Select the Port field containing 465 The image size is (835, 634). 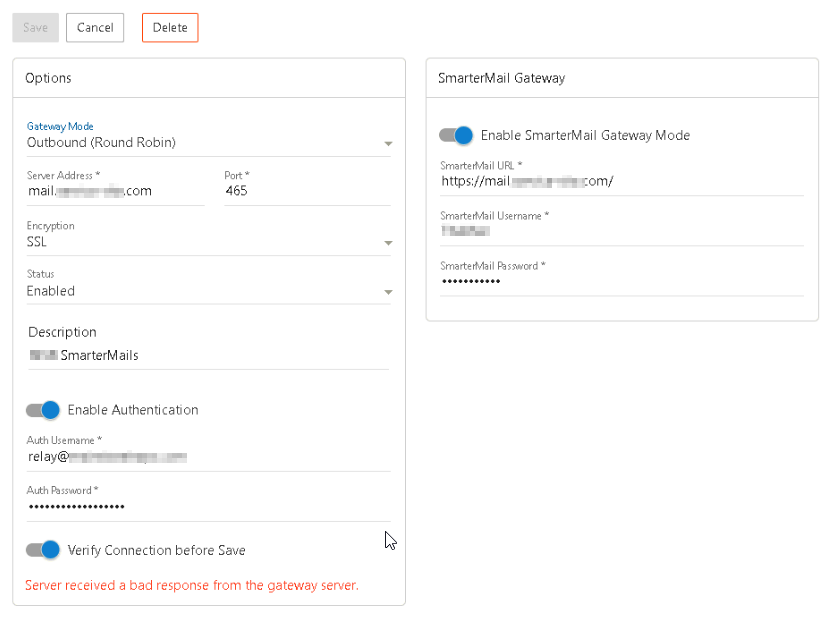pyautogui.click(x=305, y=191)
